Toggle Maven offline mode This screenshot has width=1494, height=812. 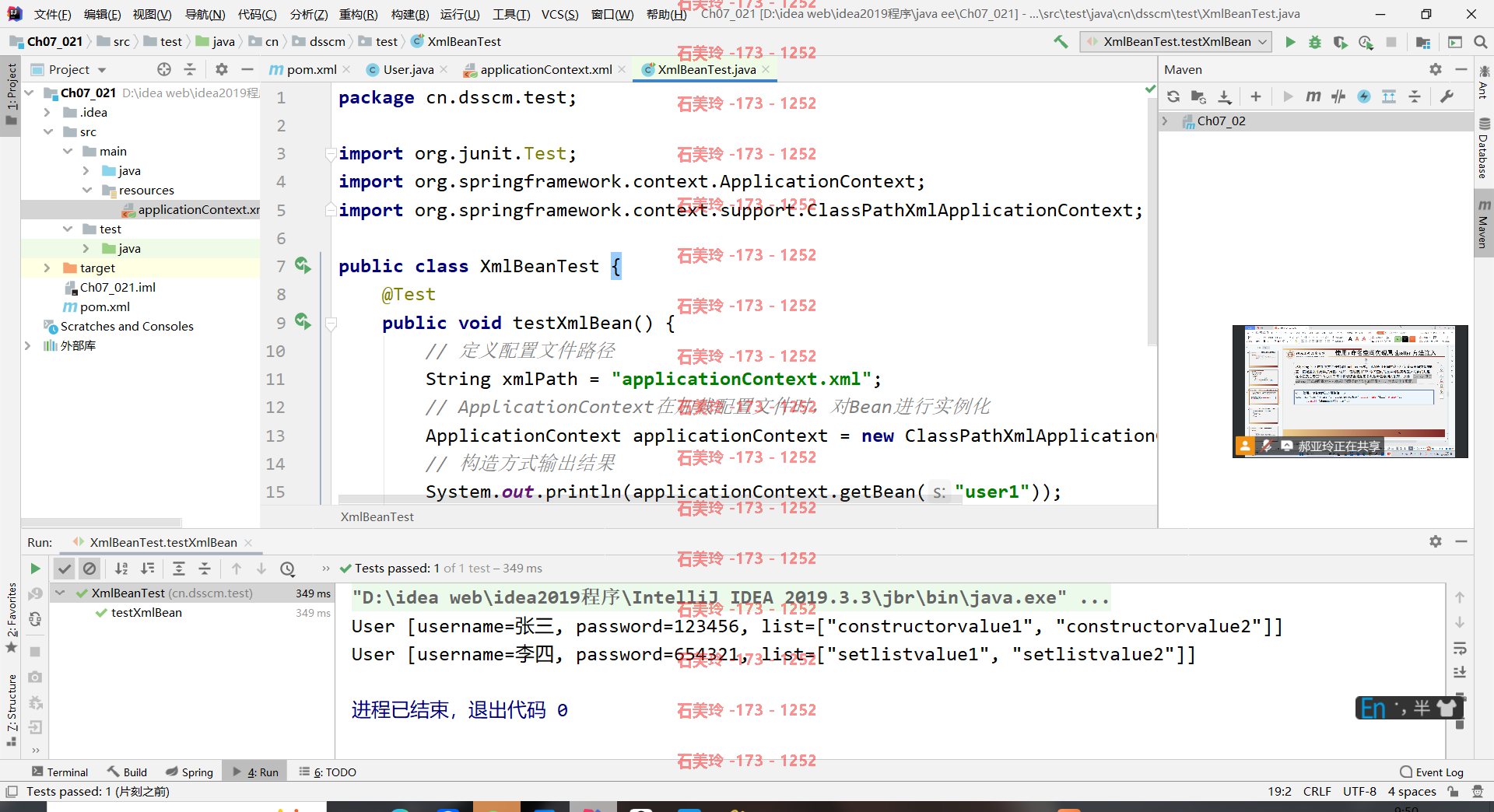1338,96
